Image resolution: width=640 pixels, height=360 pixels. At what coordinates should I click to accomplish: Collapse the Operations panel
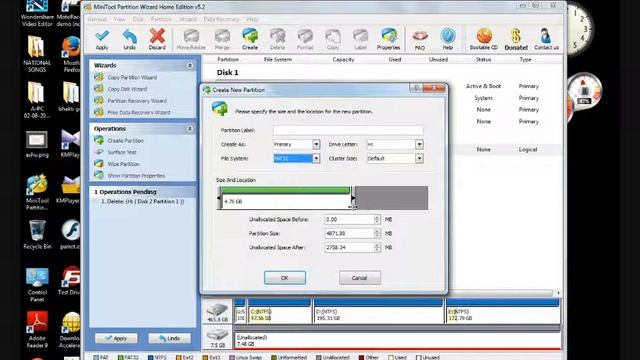click(189, 129)
